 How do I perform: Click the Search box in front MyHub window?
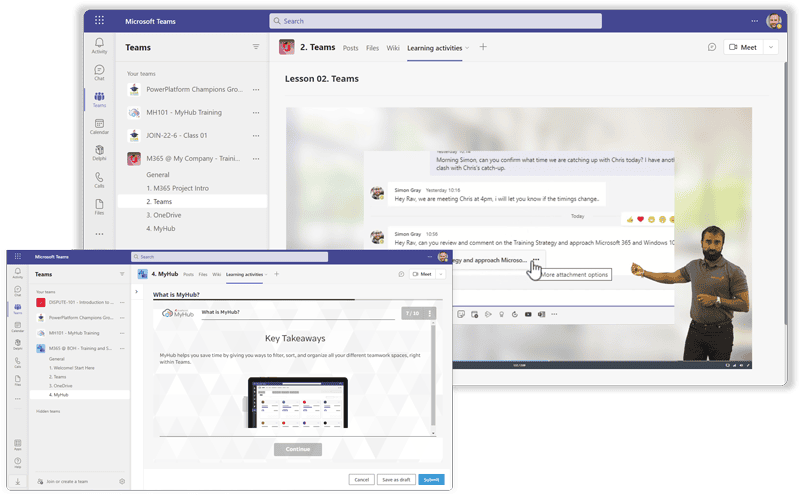pos(229,257)
